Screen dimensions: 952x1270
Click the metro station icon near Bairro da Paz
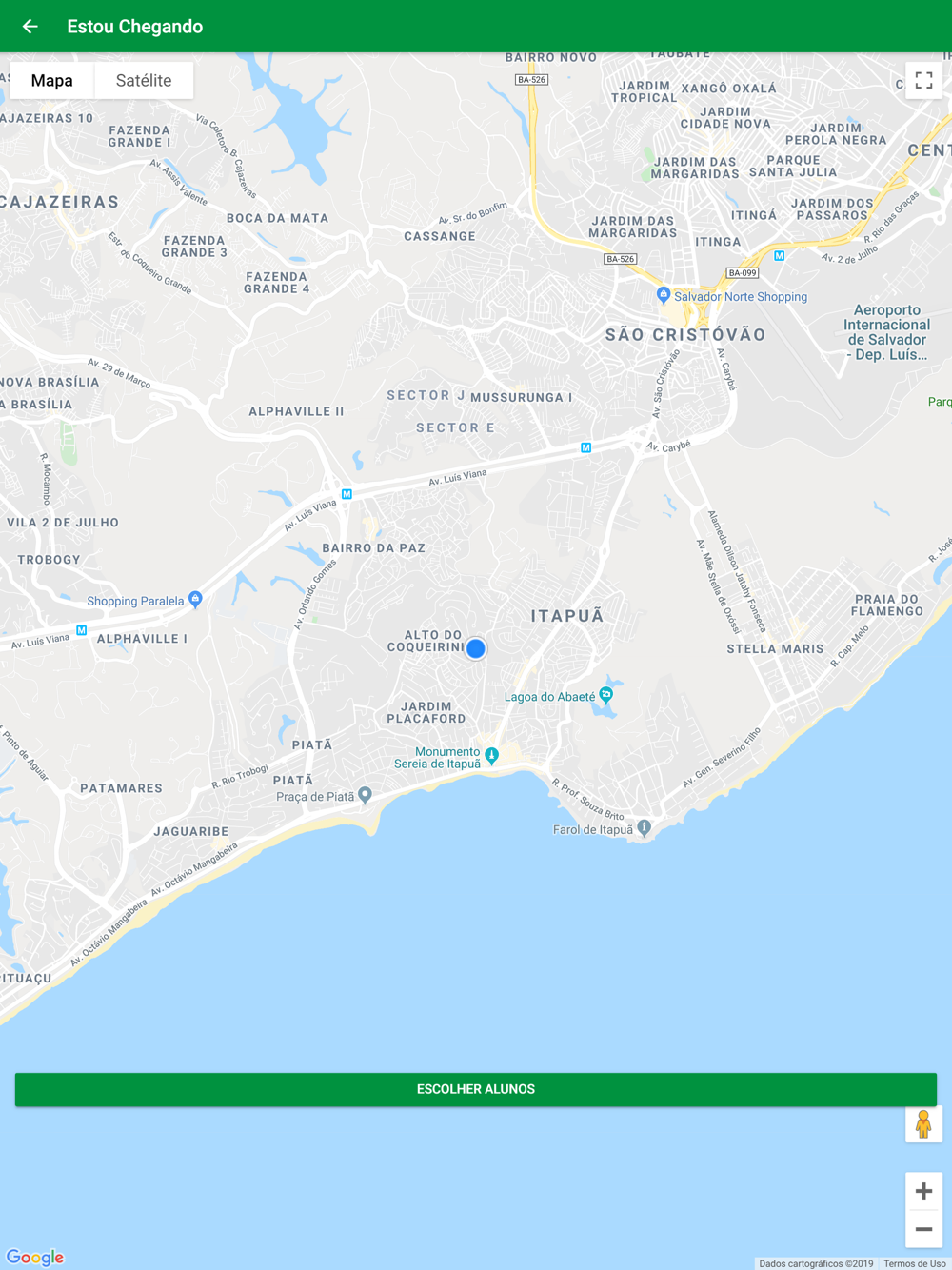click(347, 494)
